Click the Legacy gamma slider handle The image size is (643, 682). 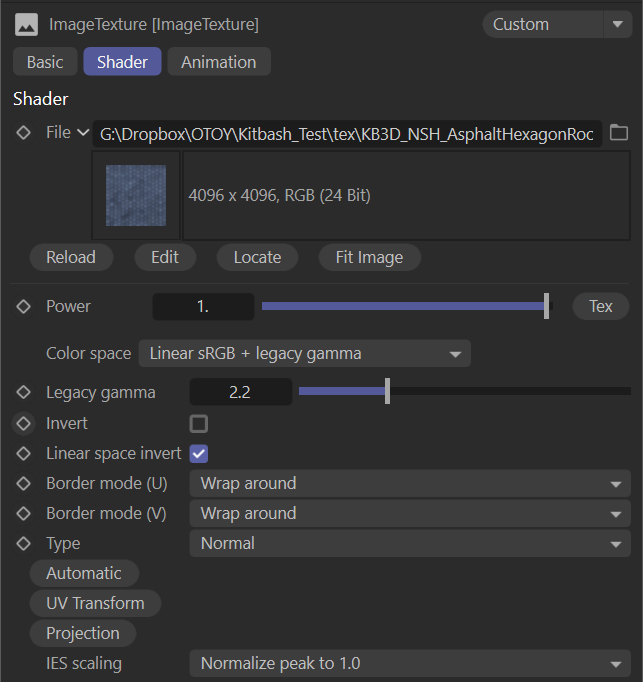tap(387, 392)
